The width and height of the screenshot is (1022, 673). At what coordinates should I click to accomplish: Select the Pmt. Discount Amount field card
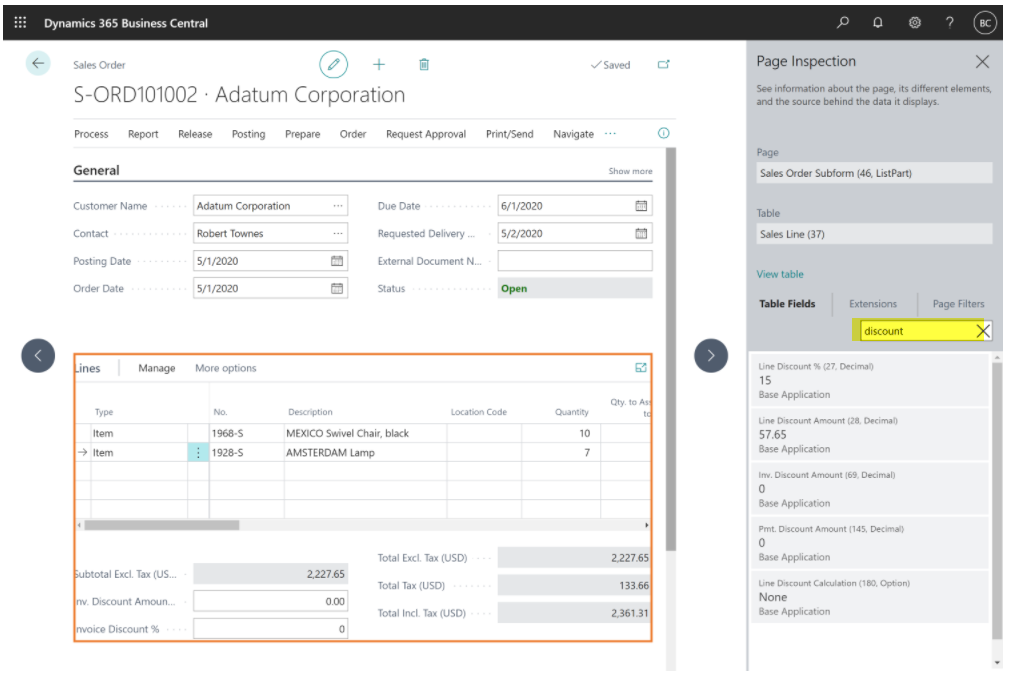(x=869, y=543)
